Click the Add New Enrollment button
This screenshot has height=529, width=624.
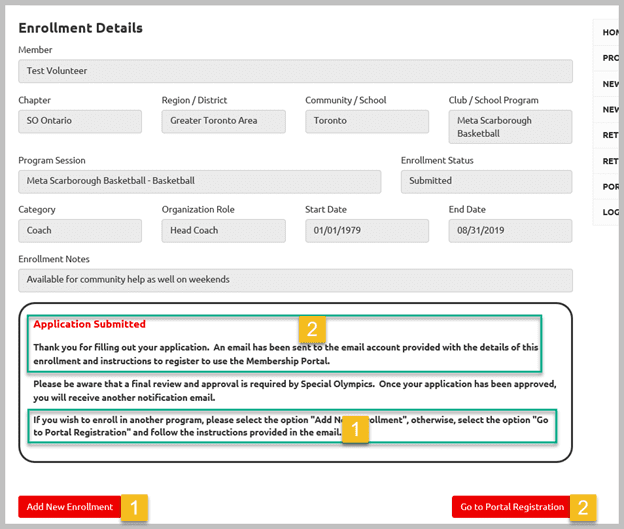coord(70,507)
